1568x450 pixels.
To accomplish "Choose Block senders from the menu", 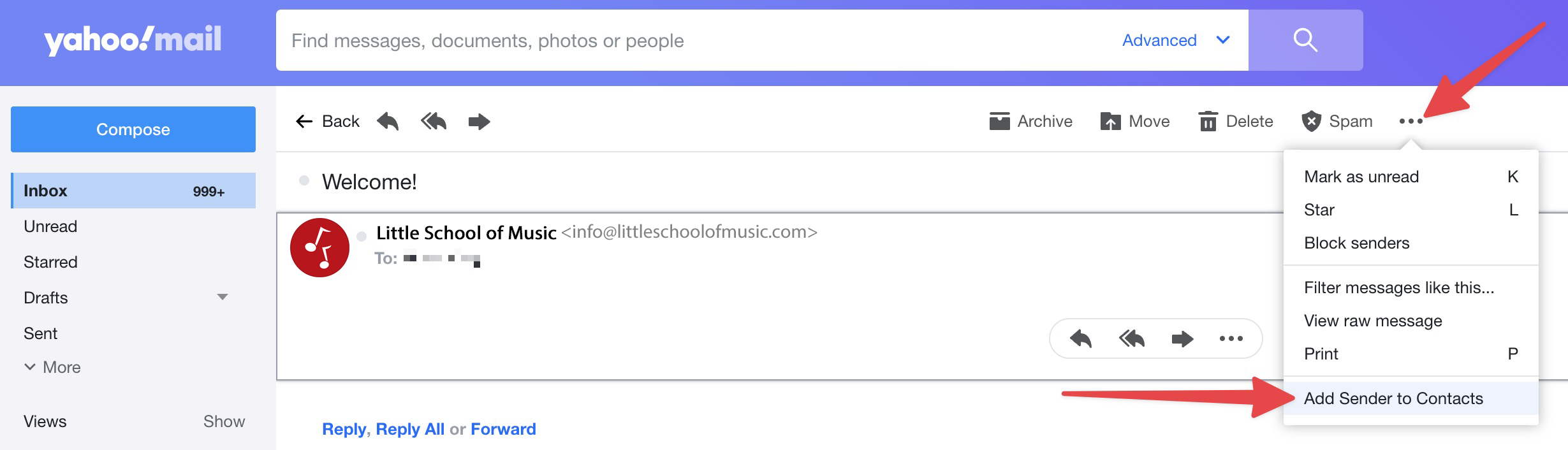I will click(x=1356, y=243).
